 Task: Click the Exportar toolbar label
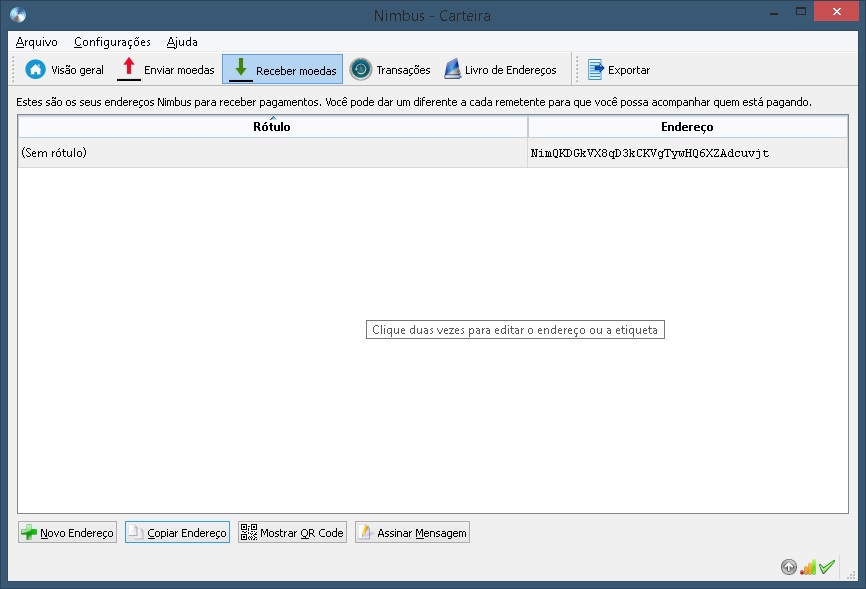point(629,70)
